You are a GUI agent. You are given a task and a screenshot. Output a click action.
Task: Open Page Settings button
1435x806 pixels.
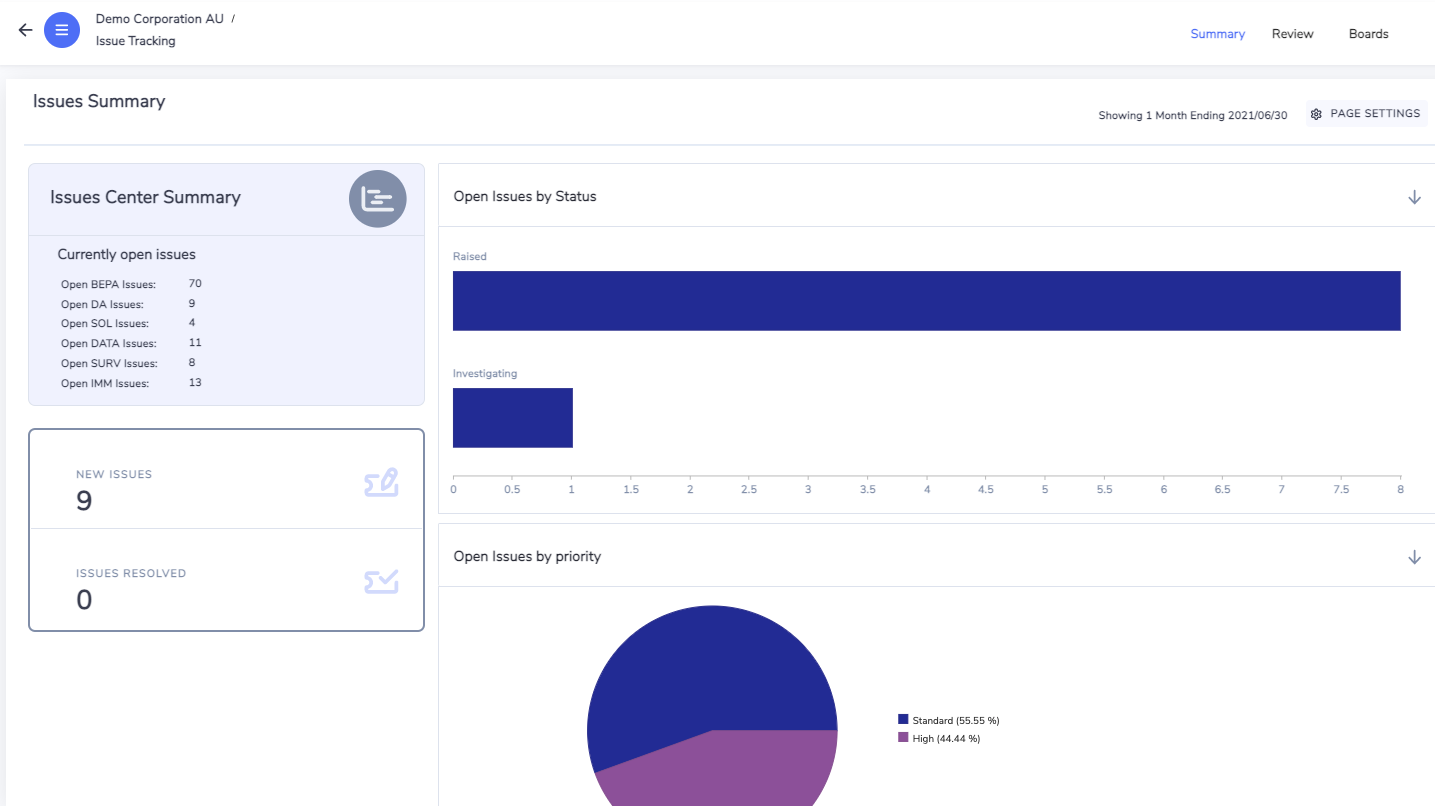tap(1366, 114)
